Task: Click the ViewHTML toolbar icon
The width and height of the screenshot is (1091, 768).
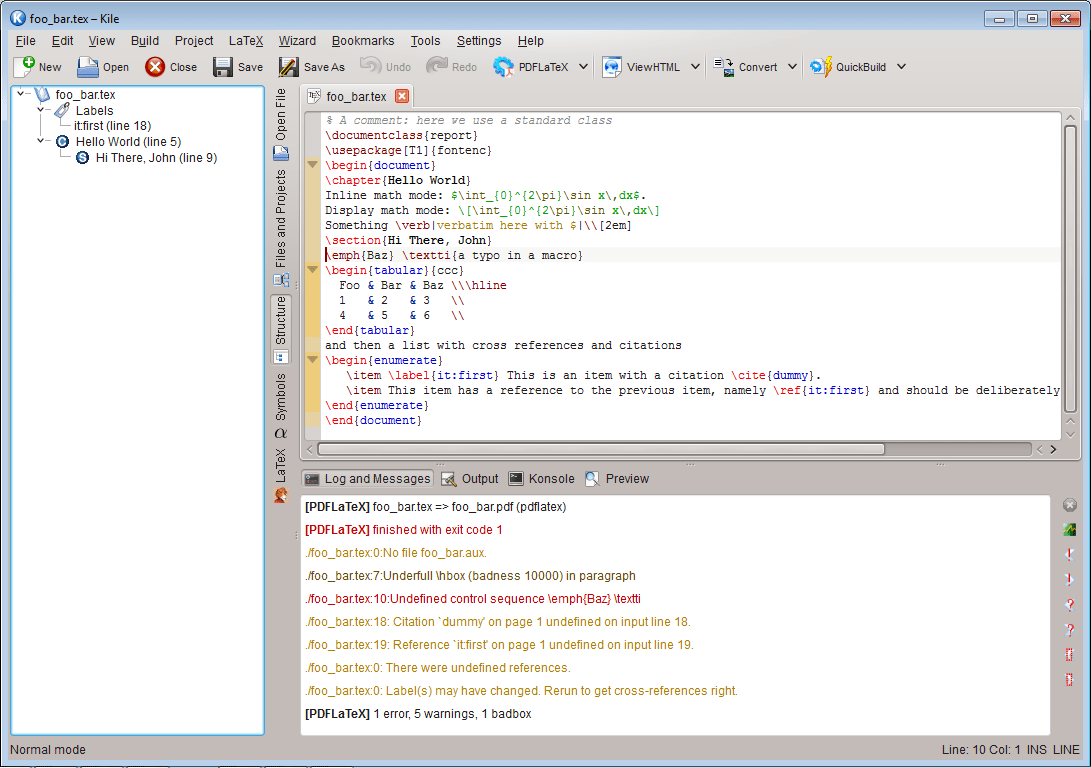Action: pos(612,67)
